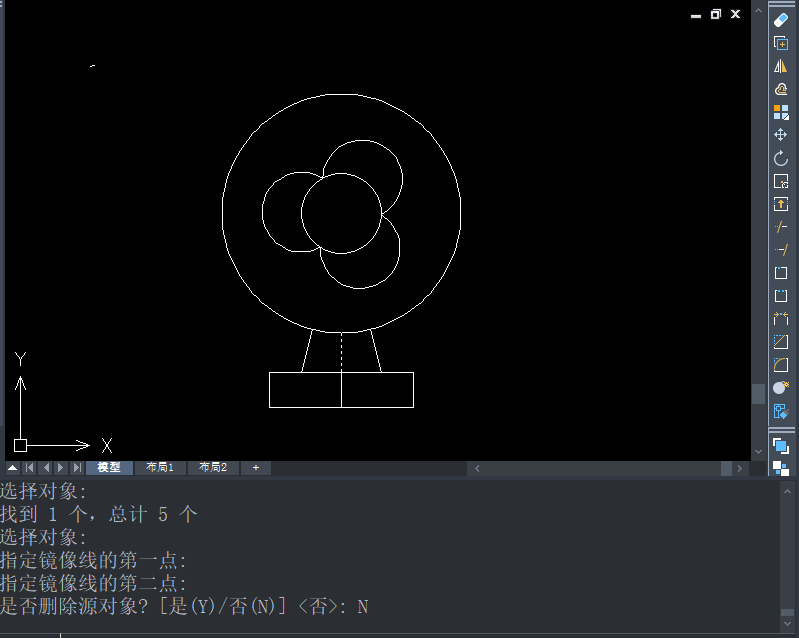
Task: Activate the Mirror tool
Action: pyautogui.click(x=781, y=66)
